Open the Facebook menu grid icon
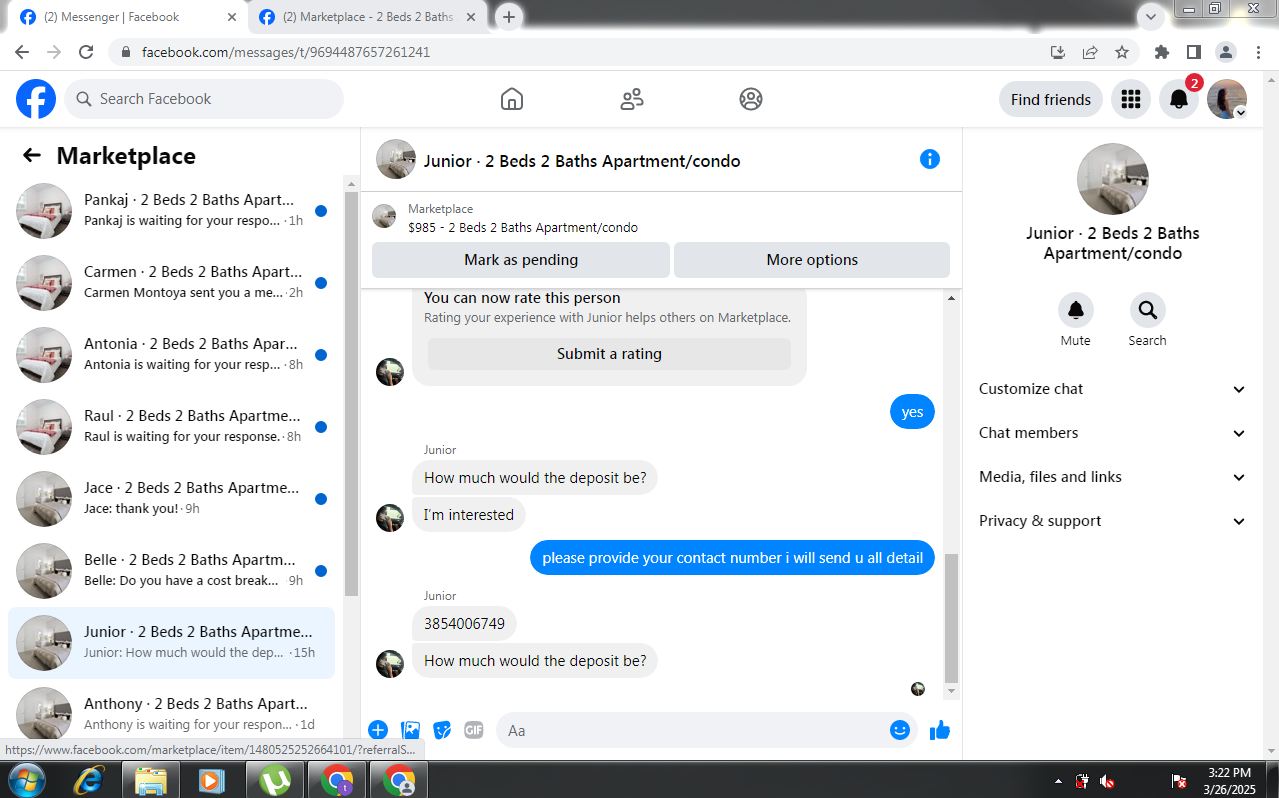 (1131, 99)
